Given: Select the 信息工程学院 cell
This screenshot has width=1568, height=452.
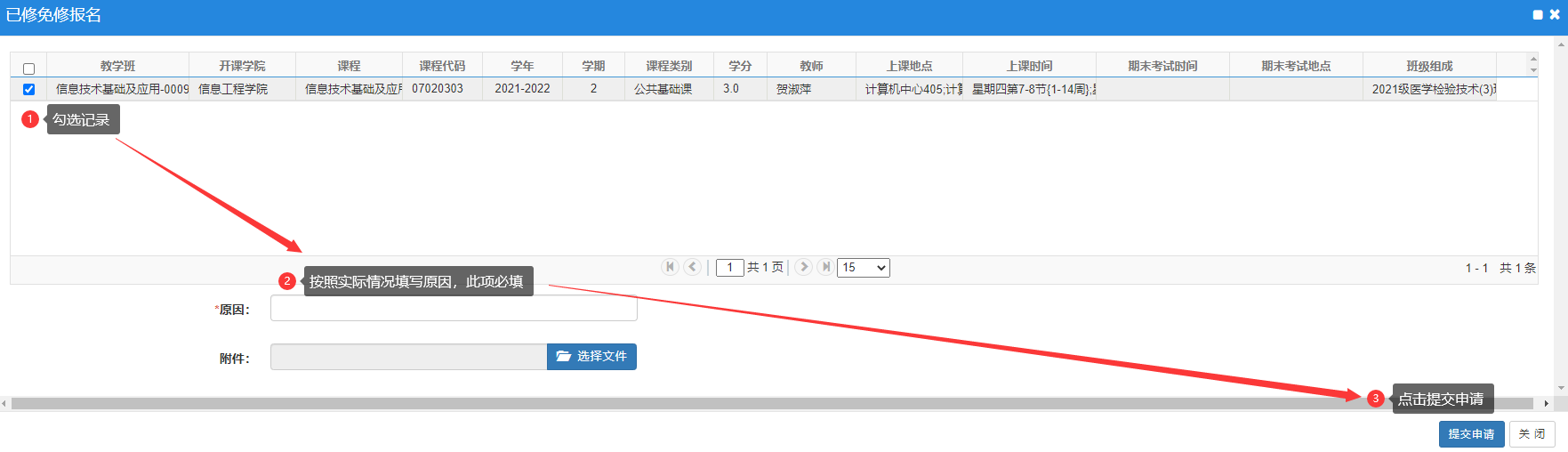Looking at the screenshot, I should (242, 89).
